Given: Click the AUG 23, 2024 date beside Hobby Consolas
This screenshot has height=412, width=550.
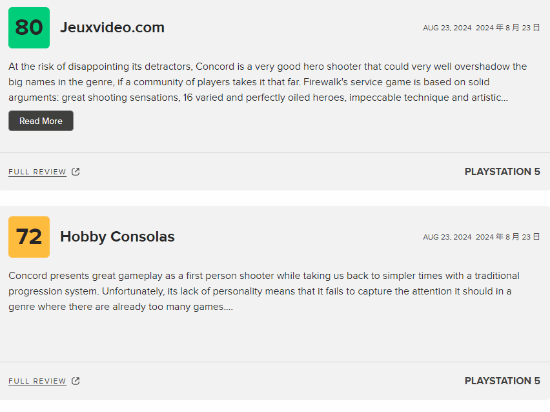Looking at the screenshot, I should (447, 237).
